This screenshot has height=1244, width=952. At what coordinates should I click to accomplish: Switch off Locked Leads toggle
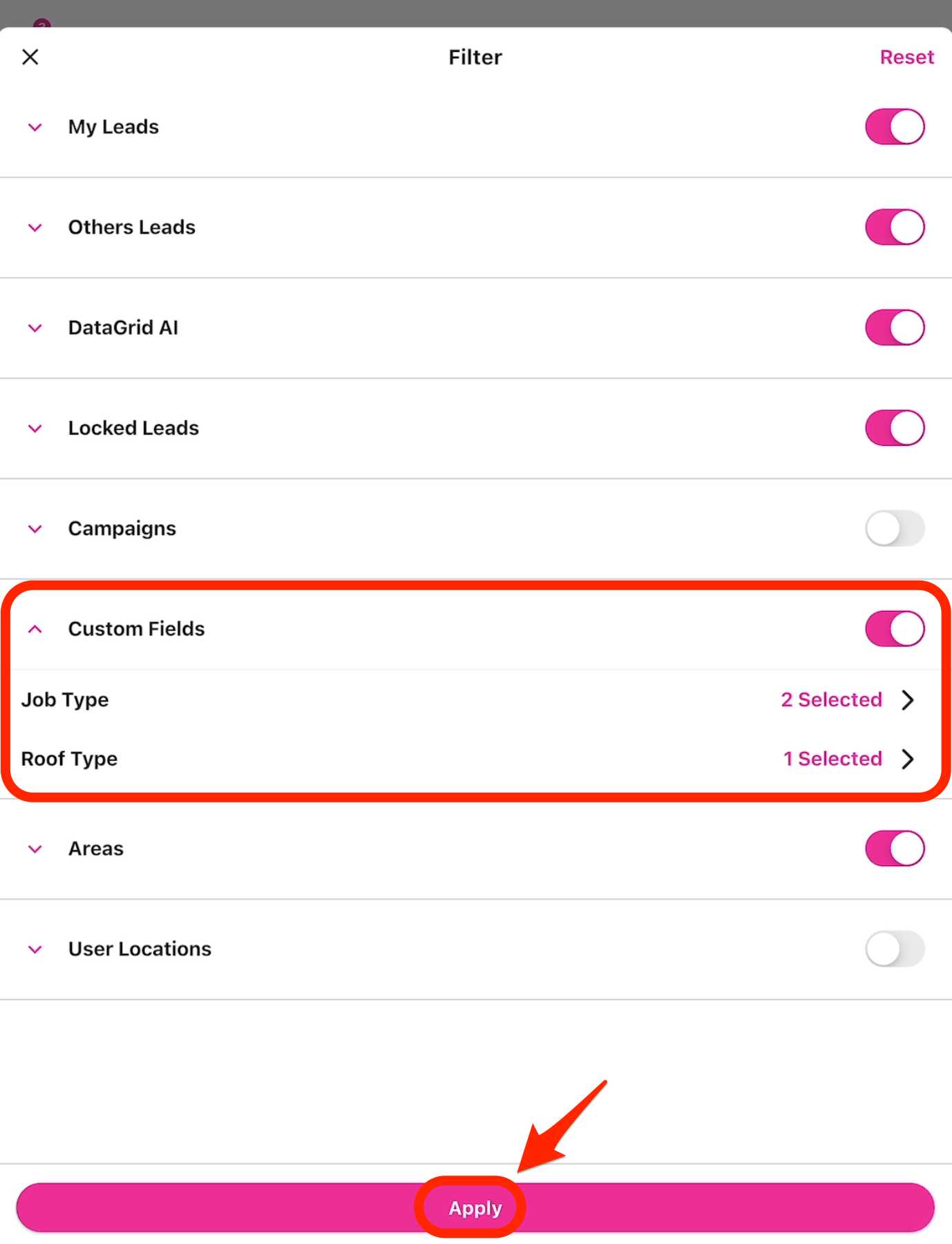point(895,428)
